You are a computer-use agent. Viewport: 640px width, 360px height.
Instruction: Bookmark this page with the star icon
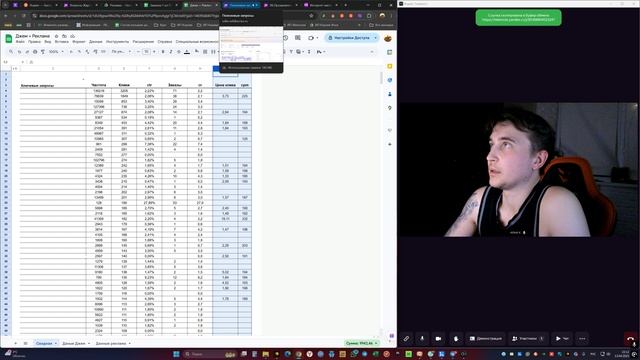311,16
